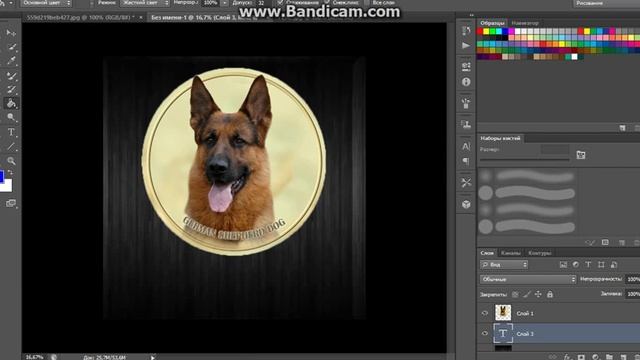Select the Слой 3 text layer thumbnail
640x360 pixels.
click(503, 333)
